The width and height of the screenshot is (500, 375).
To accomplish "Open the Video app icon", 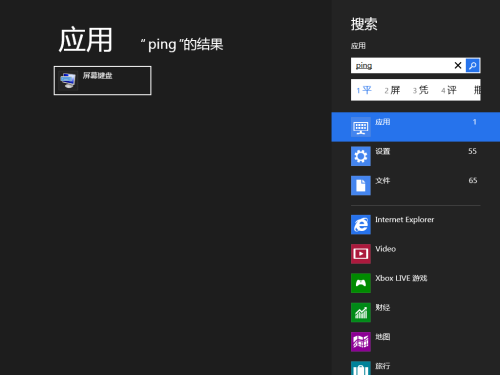I will coord(361,254).
